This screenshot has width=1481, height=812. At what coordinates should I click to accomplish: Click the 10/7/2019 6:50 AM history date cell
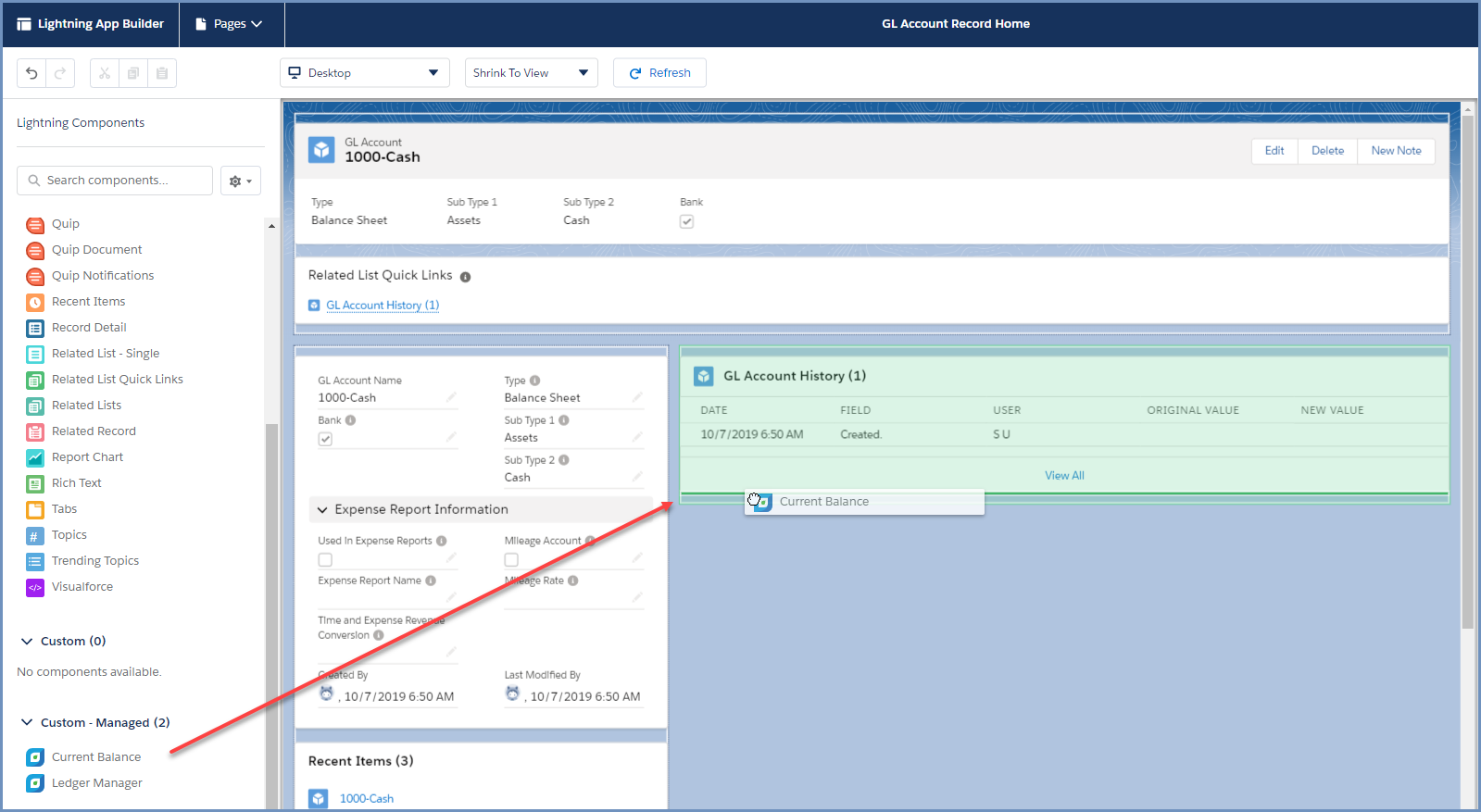pos(752,434)
